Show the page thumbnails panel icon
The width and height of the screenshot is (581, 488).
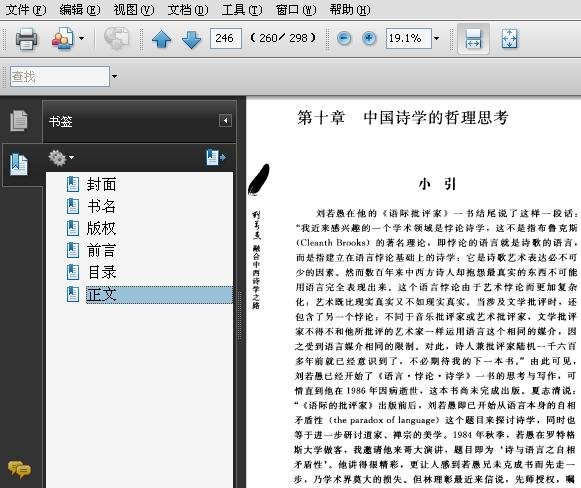tap(19, 121)
